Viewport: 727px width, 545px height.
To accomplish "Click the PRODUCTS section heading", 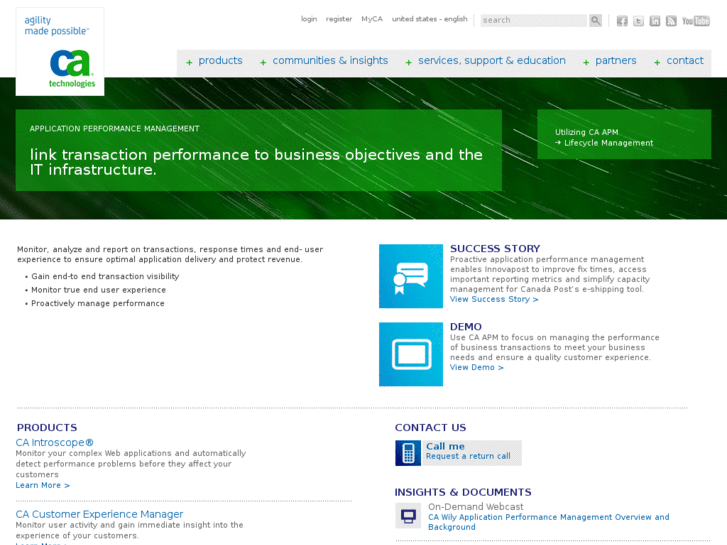I will coord(47,428).
